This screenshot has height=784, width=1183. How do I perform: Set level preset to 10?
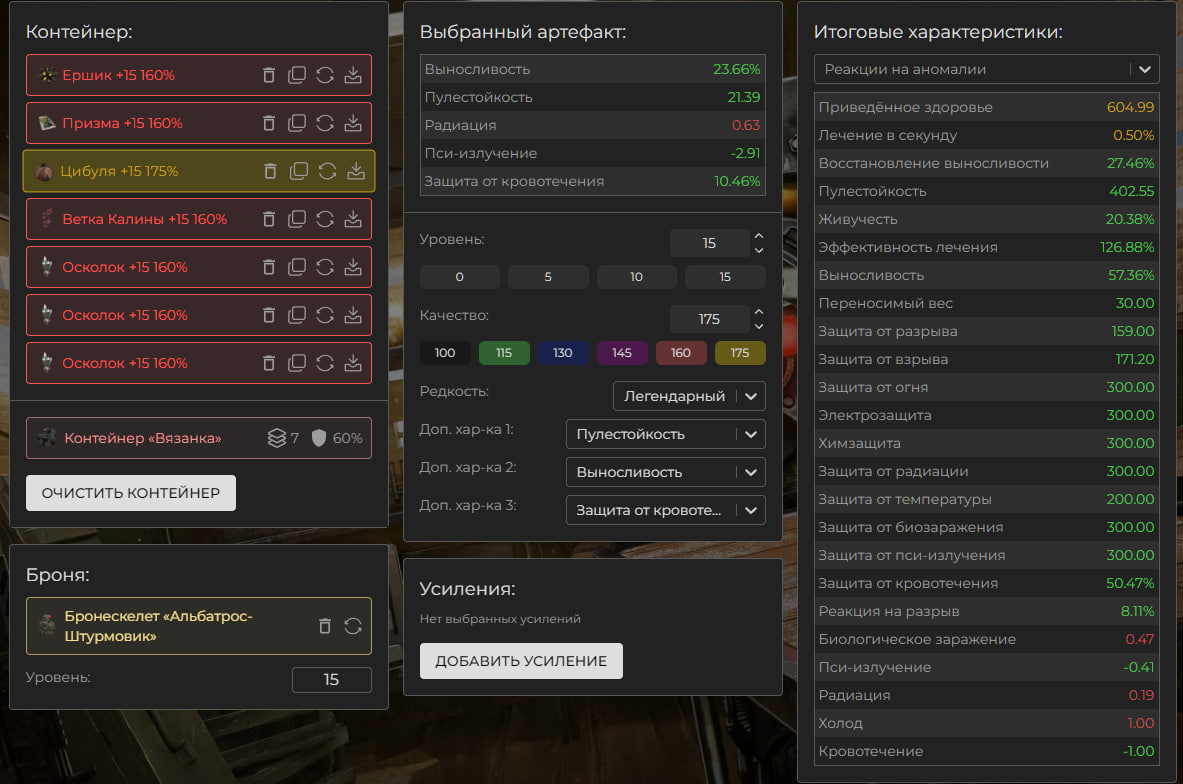point(636,277)
